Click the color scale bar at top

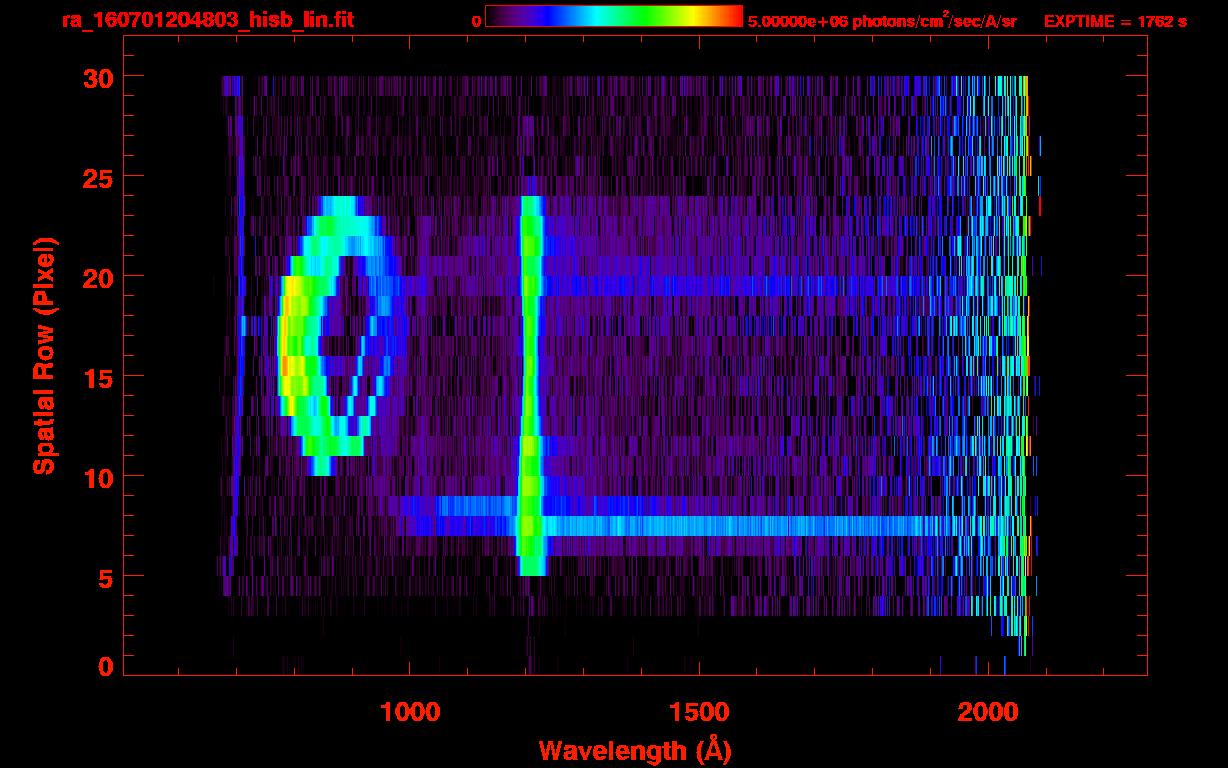coord(614,17)
